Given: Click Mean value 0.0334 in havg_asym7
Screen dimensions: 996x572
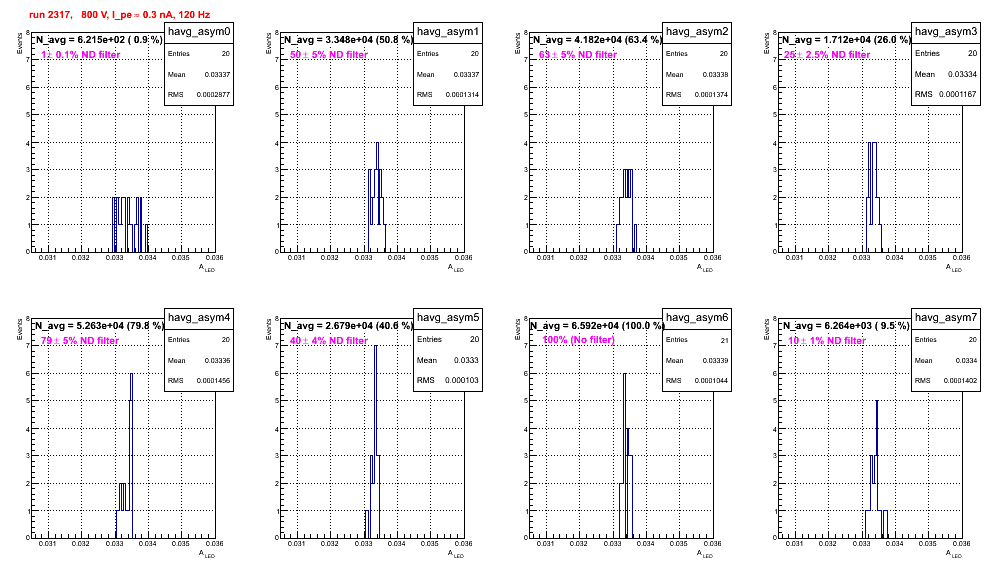Looking at the screenshot, I should (x=966, y=360).
